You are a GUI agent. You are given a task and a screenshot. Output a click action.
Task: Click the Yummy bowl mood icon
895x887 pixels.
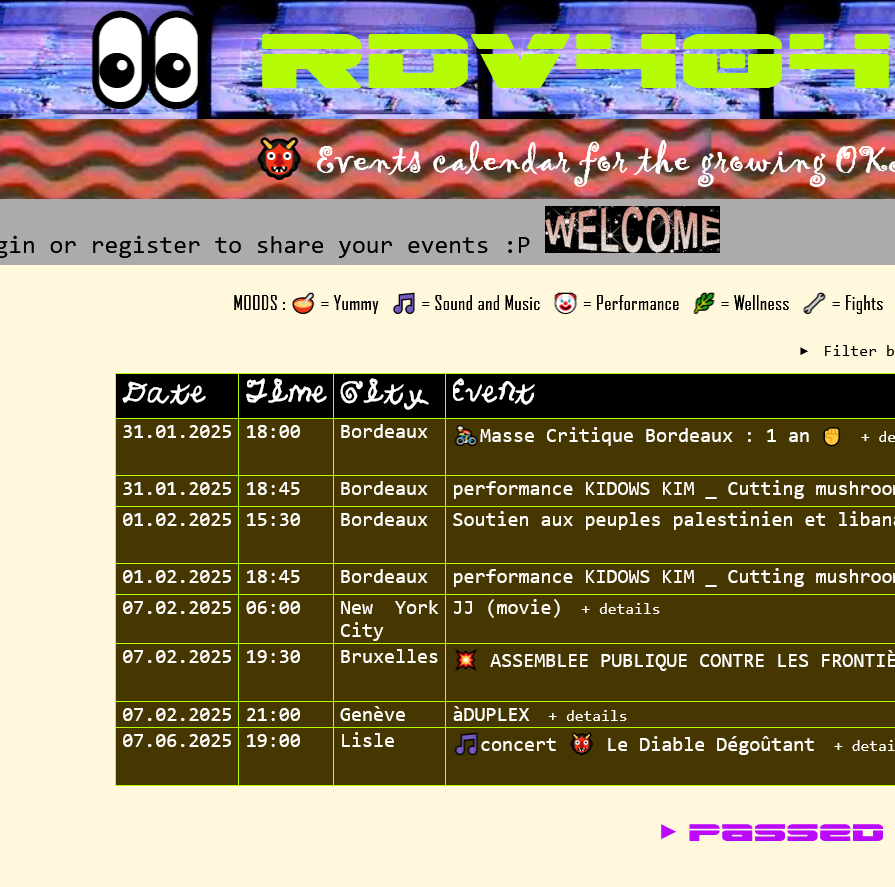coord(303,303)
